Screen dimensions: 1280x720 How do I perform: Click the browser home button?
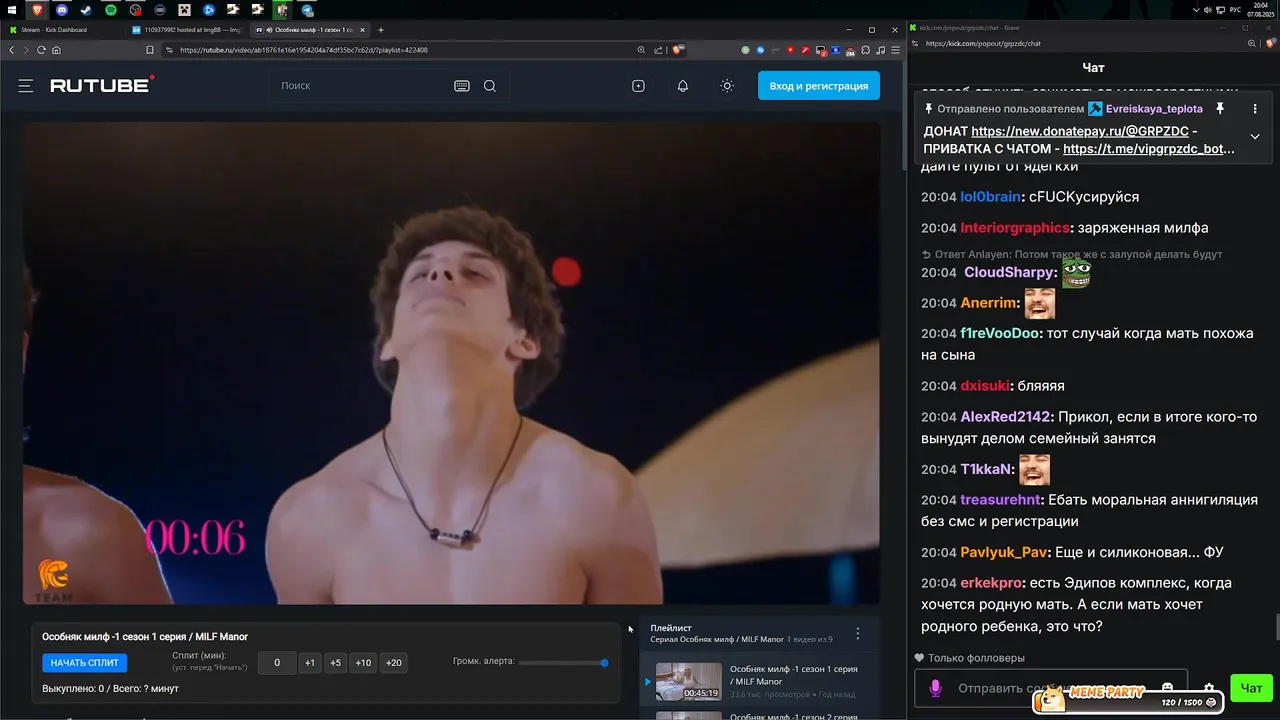56,50
